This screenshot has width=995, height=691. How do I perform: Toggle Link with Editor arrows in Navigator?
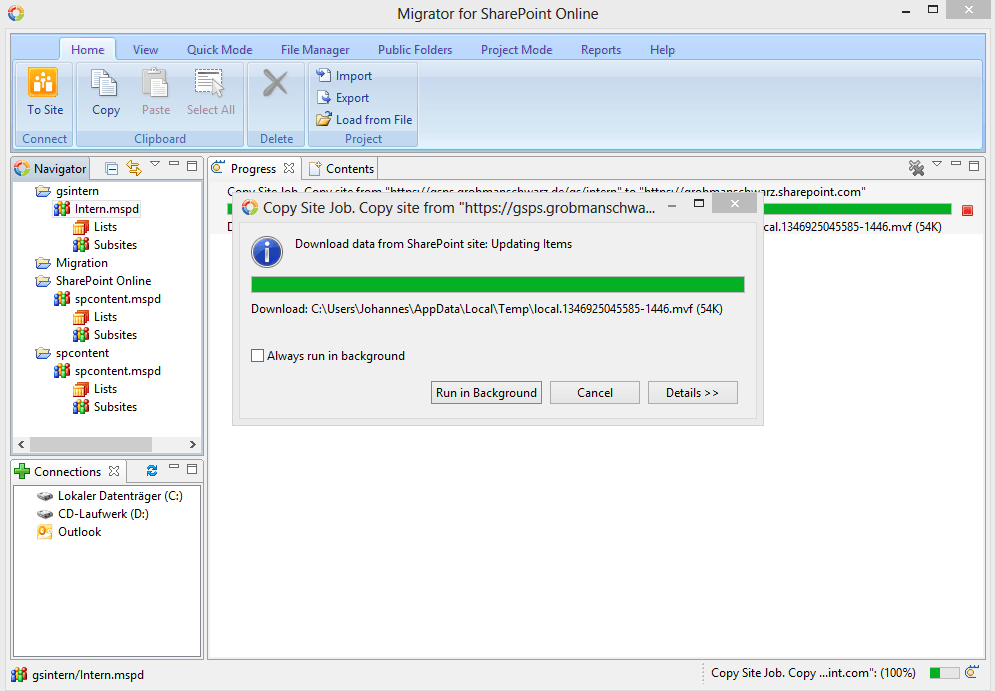coord(133,168)
